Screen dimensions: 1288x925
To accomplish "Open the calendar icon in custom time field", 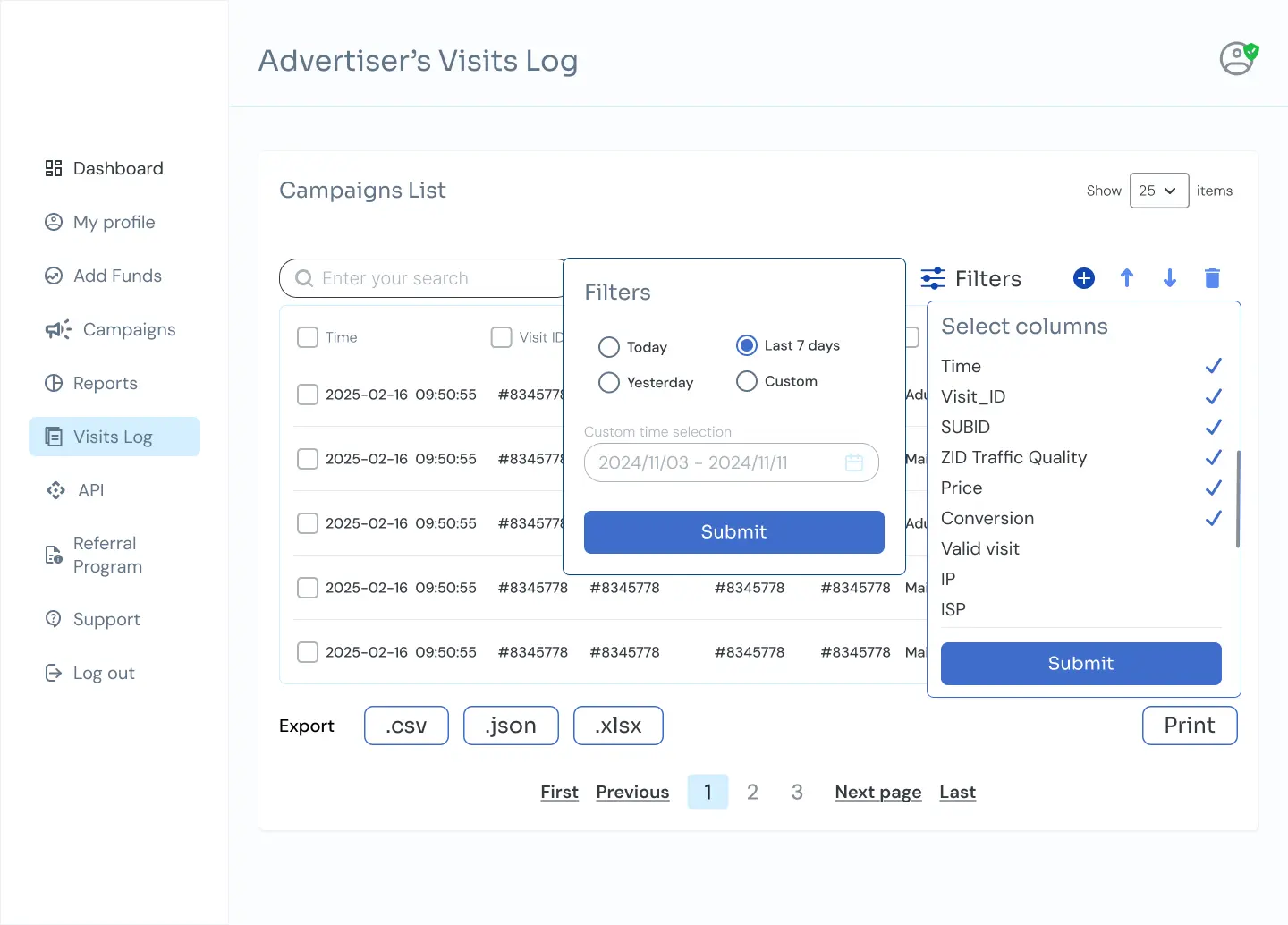I will click(x=854, y=462).
